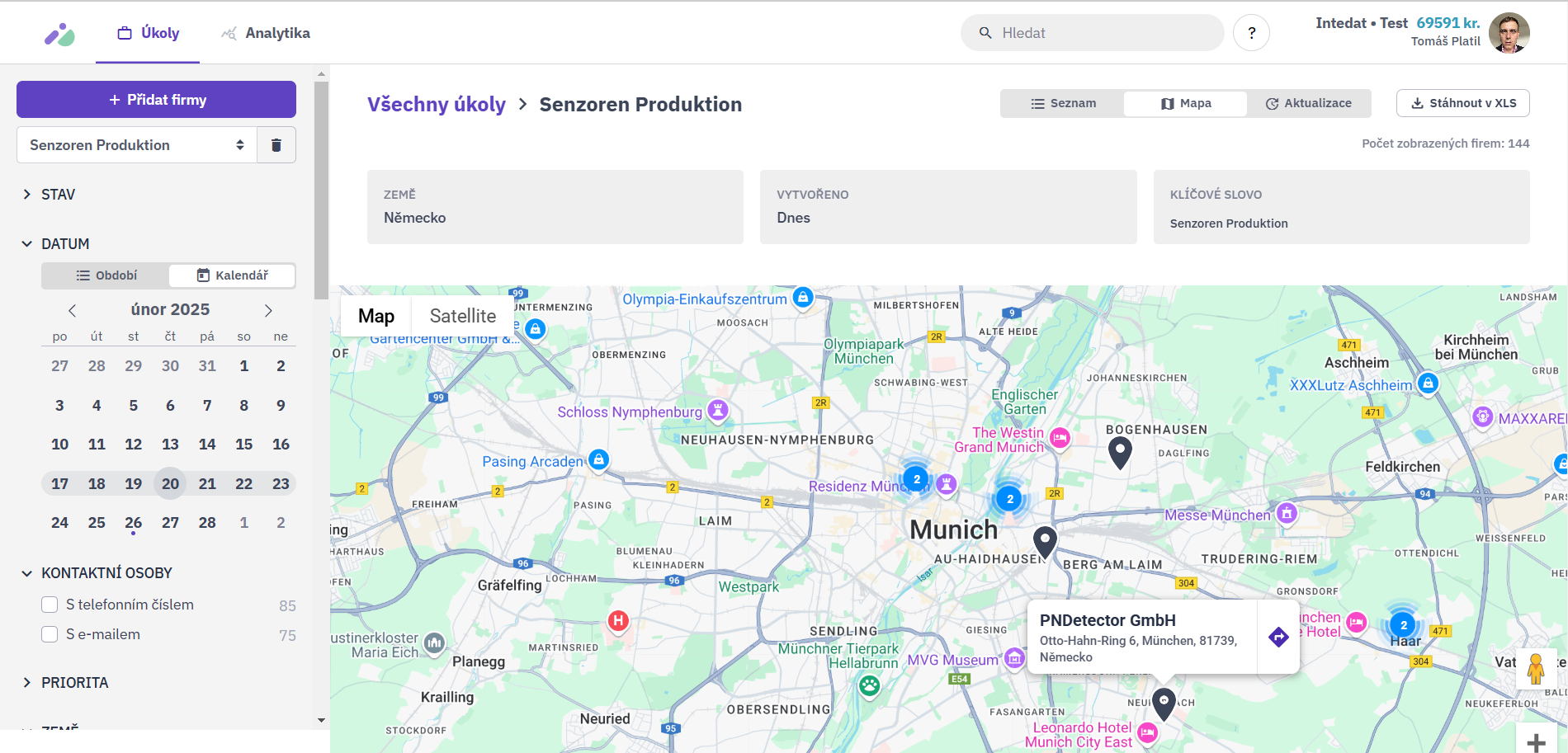
Task: Check 'S e-mailem' checkbox
Action: tap(50, 634)
